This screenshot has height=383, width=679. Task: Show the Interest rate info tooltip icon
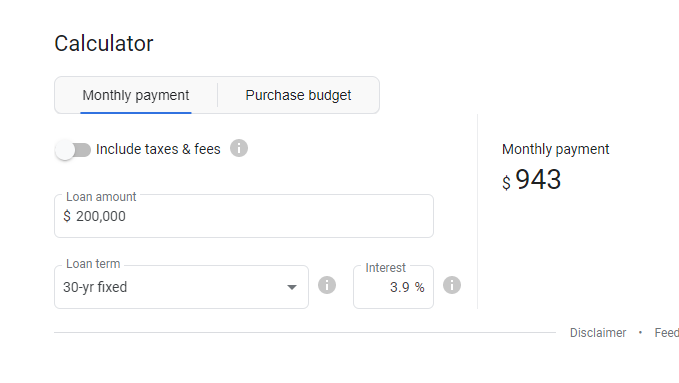(x=452, y=285)
